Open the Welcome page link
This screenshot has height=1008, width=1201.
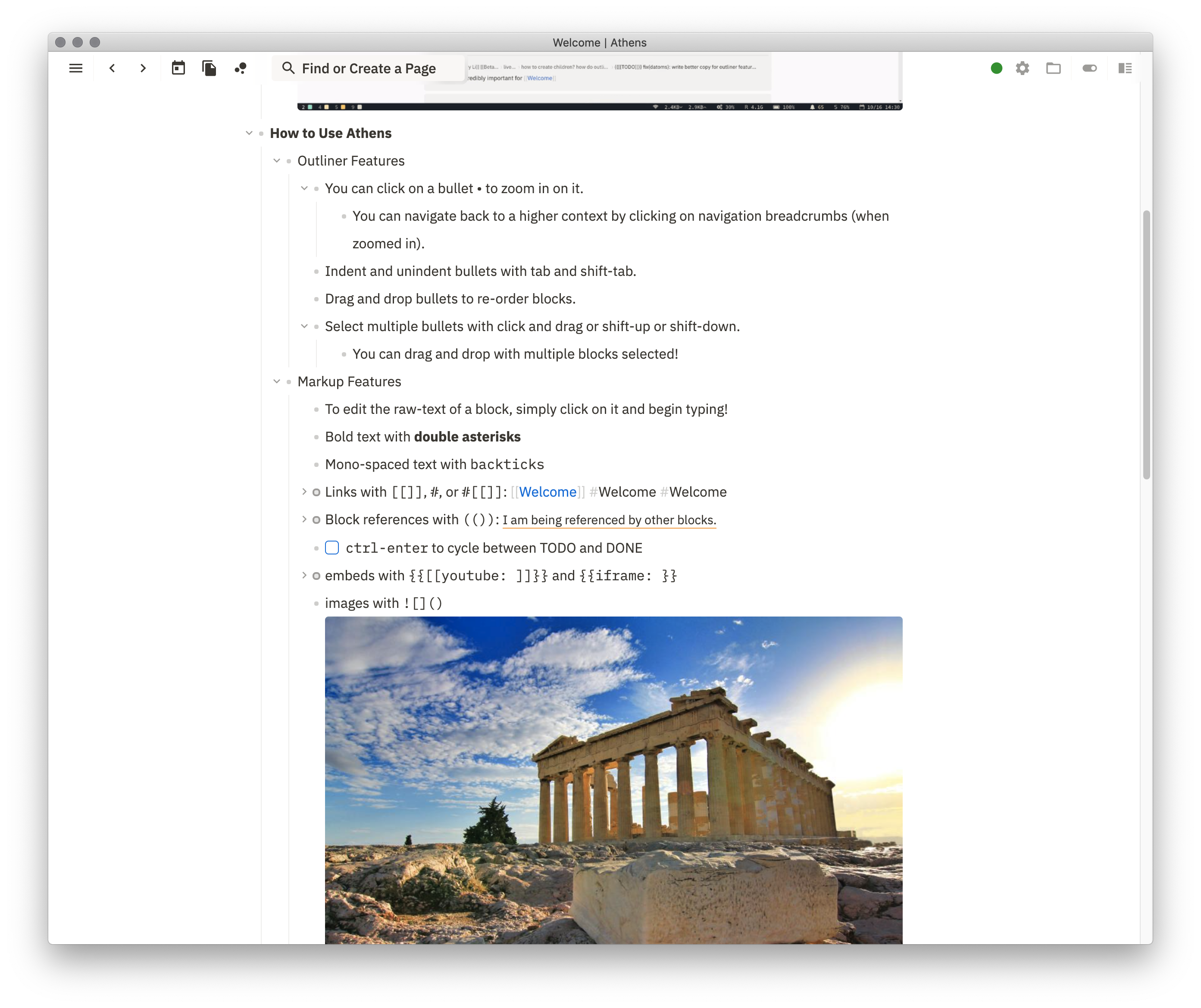547,492
